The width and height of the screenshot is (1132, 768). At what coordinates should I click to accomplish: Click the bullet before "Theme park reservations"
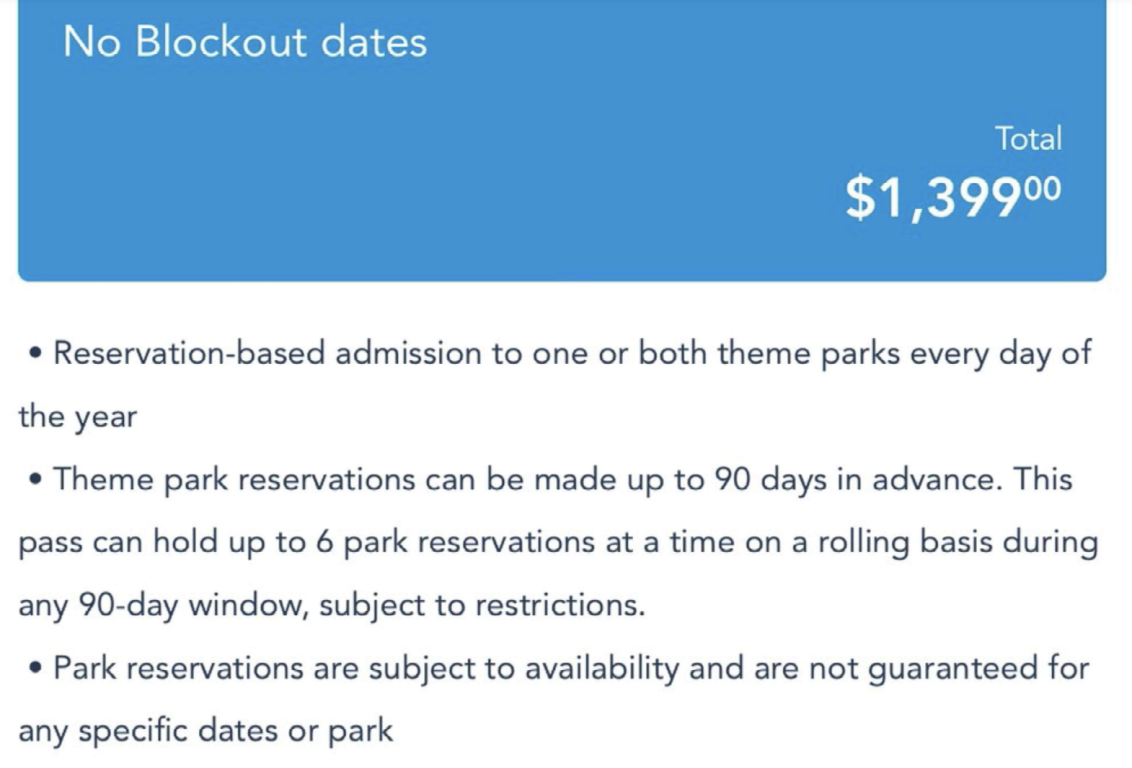pyautogui.click(x=36, y=480)
